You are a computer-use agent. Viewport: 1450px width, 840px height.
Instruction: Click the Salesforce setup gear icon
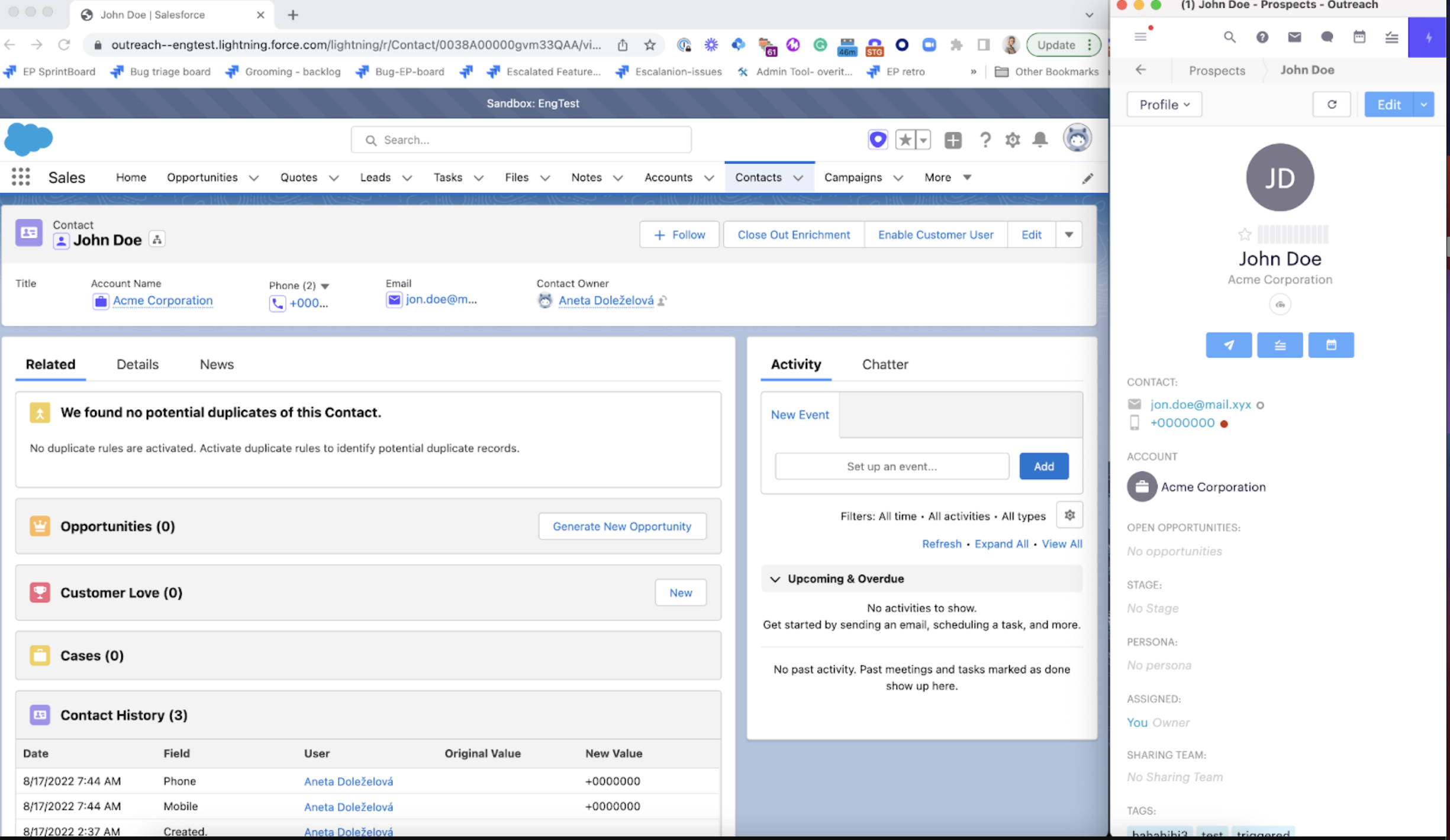1012,140
